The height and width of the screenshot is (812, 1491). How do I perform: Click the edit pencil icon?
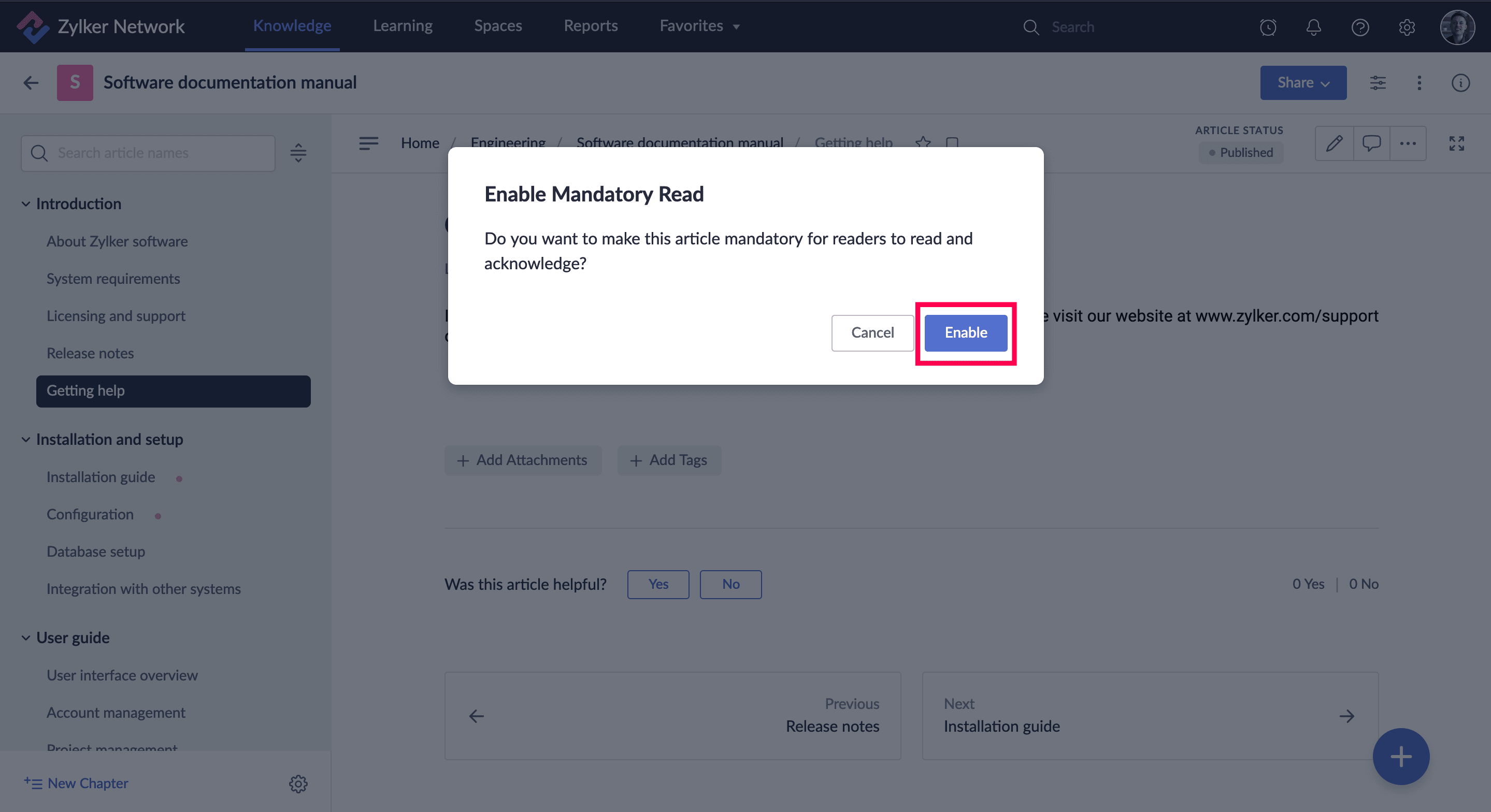click(1334, 143)
